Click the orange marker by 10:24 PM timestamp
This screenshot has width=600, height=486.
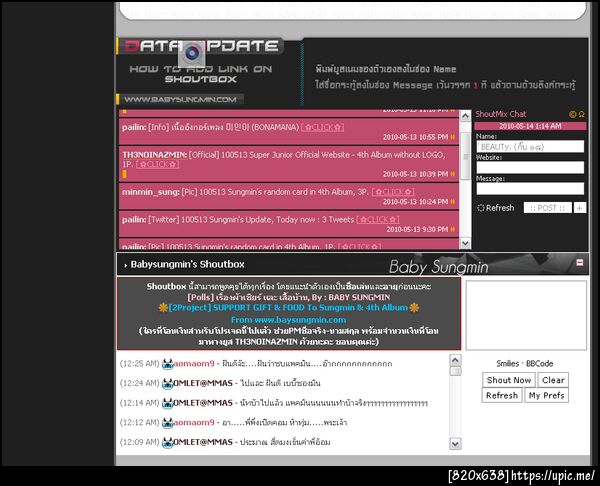click(x=453, y=202)
